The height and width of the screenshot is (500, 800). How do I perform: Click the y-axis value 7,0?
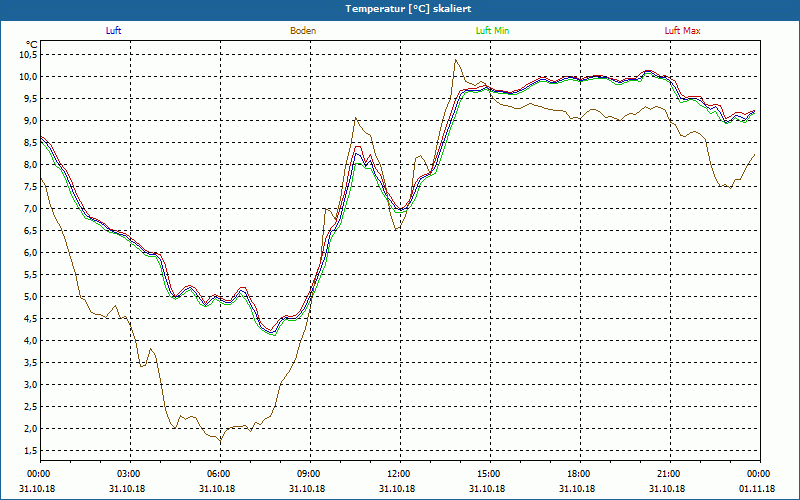click(30, 208)
